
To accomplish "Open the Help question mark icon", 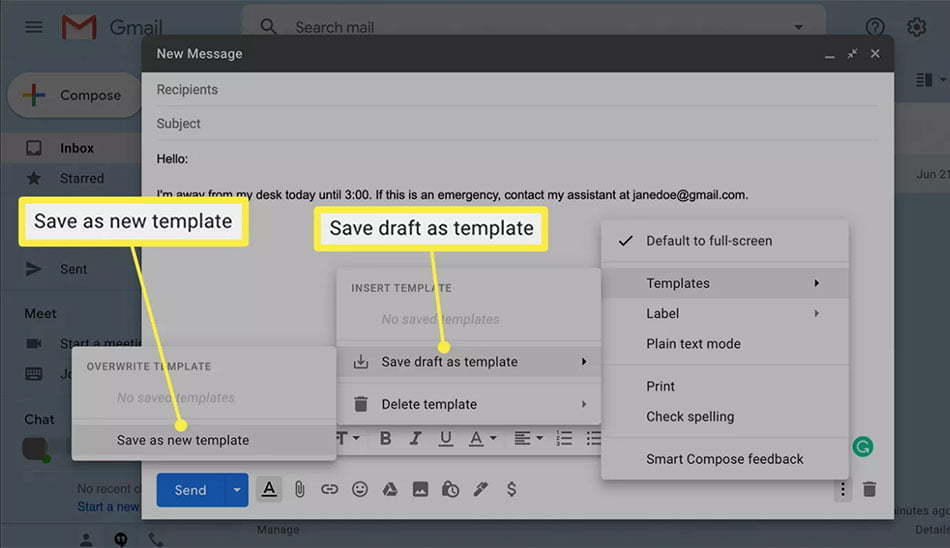I will pyautogui.click(x=875, y=27).
